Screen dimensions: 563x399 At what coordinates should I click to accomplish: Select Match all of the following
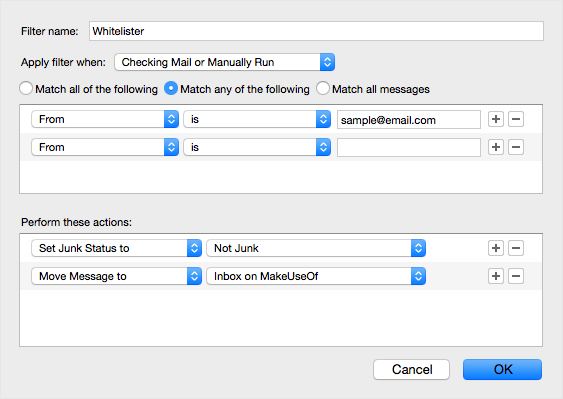coord(26,88)
